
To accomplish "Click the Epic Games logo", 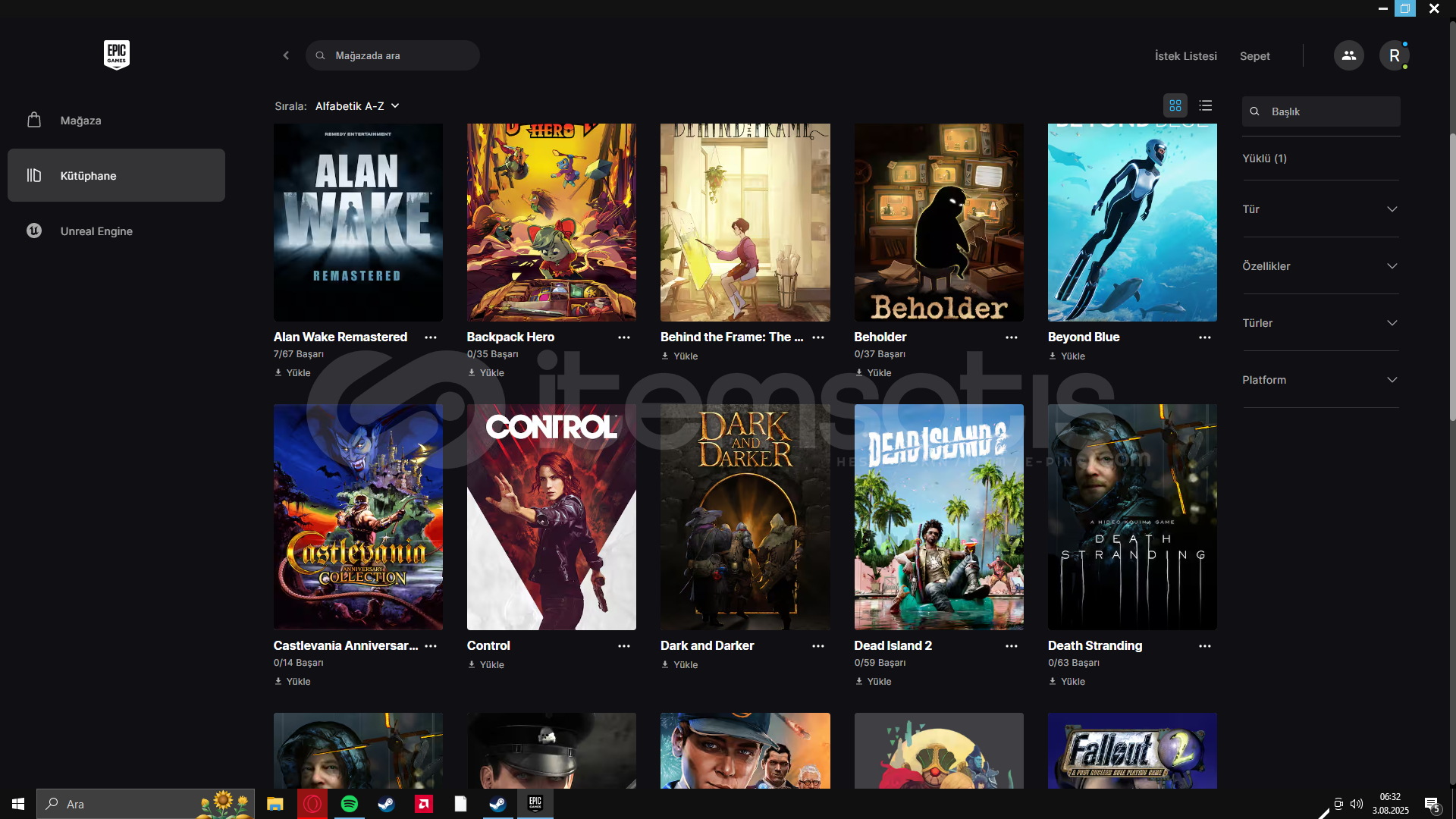I will click(116, 55).
